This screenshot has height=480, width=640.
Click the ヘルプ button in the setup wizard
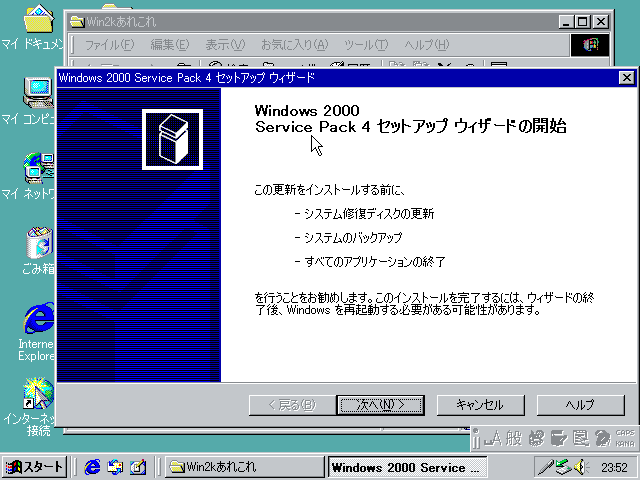coord(580,405)
